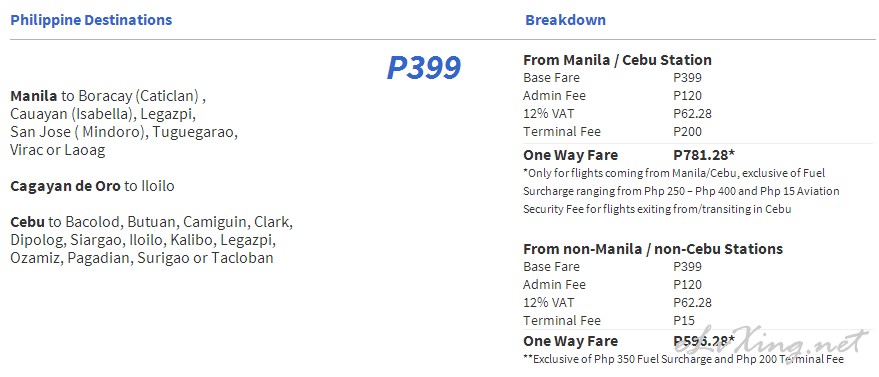Viewport: 879px width, 377px height.
Task: Click the From Manila / Cebu Station title
Action: pos(617,60)
